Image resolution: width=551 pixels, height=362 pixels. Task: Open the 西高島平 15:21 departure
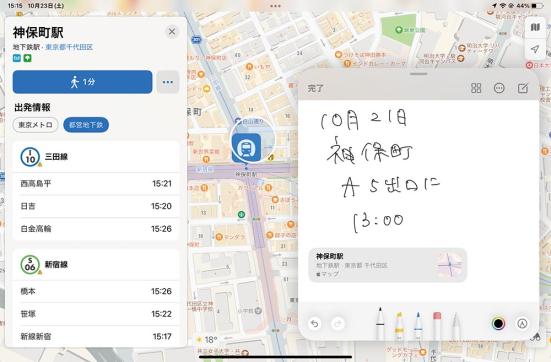(x=96, y=183)
